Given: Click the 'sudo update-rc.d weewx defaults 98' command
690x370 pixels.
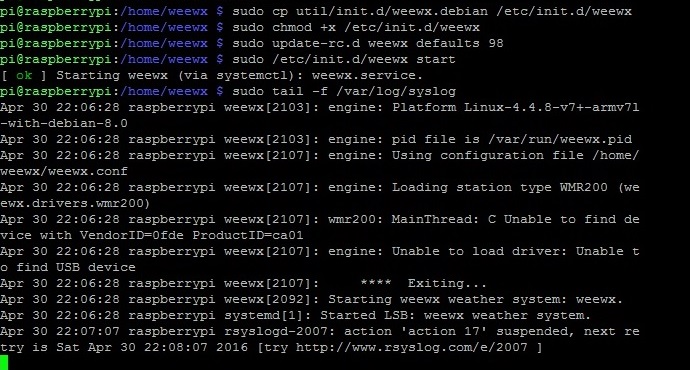Looking at the screenshot, I should (x=367, y=44).
